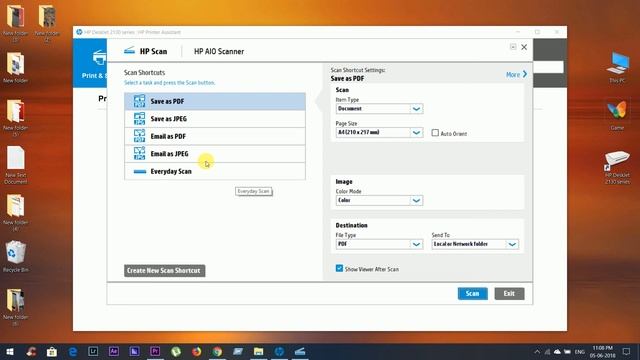Open the File Type dropdown

coord(379,244)
